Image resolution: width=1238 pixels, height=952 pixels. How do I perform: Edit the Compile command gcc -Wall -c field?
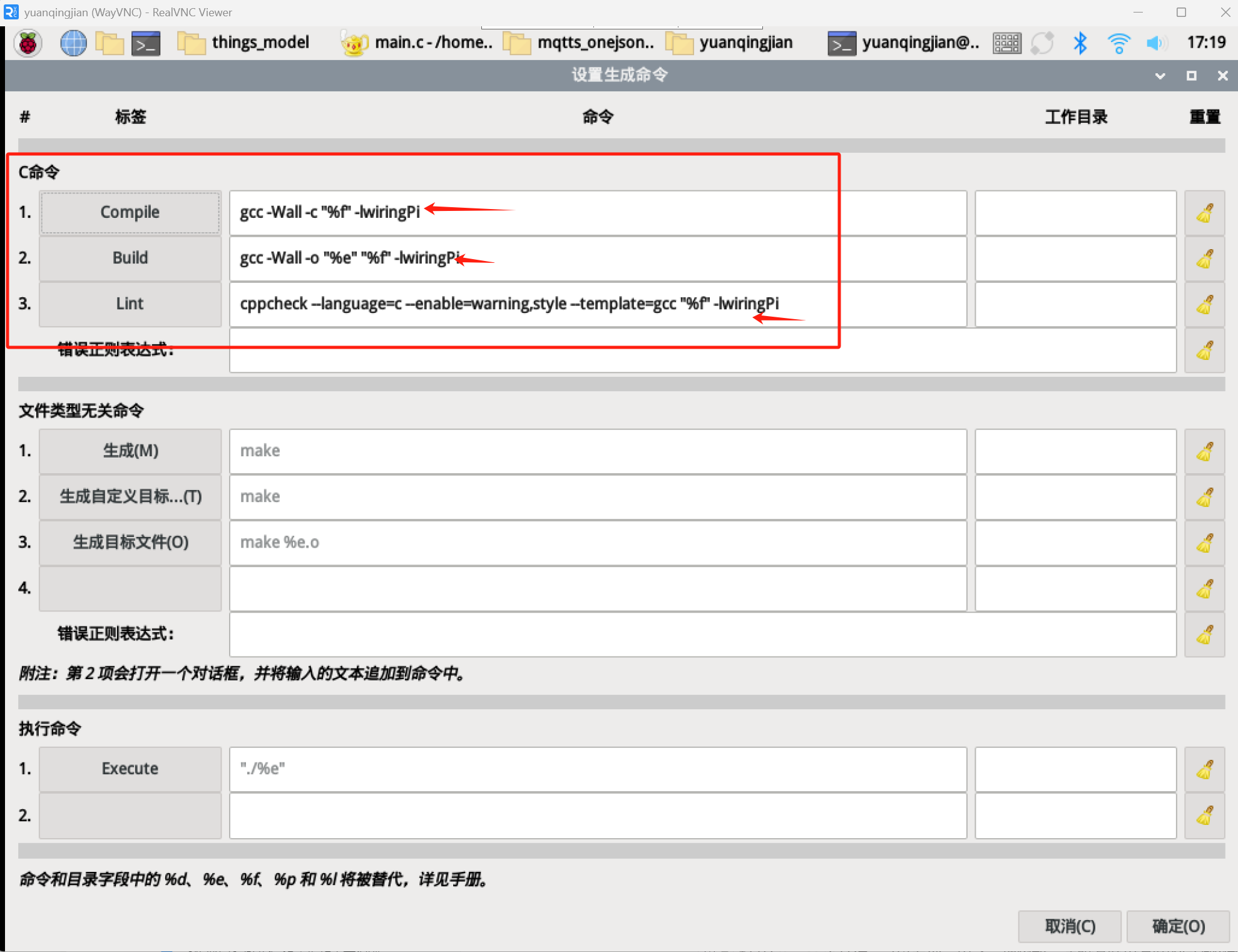598,213
